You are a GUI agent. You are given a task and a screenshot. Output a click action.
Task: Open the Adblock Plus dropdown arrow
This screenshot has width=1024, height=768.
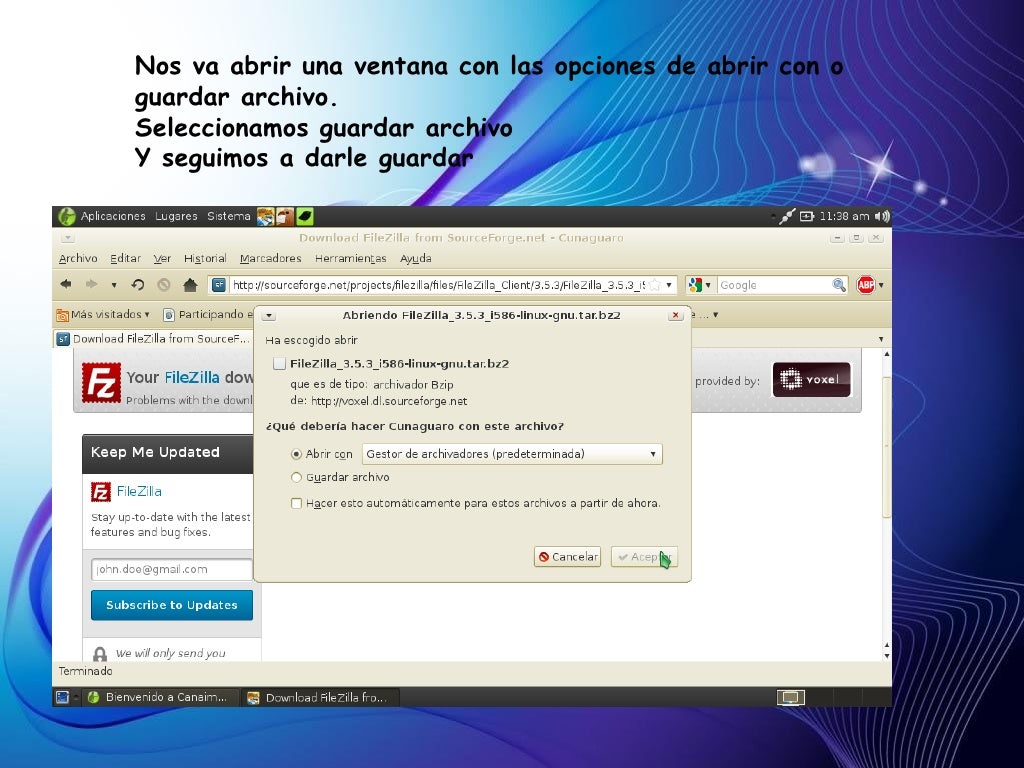tap(881, 285)
